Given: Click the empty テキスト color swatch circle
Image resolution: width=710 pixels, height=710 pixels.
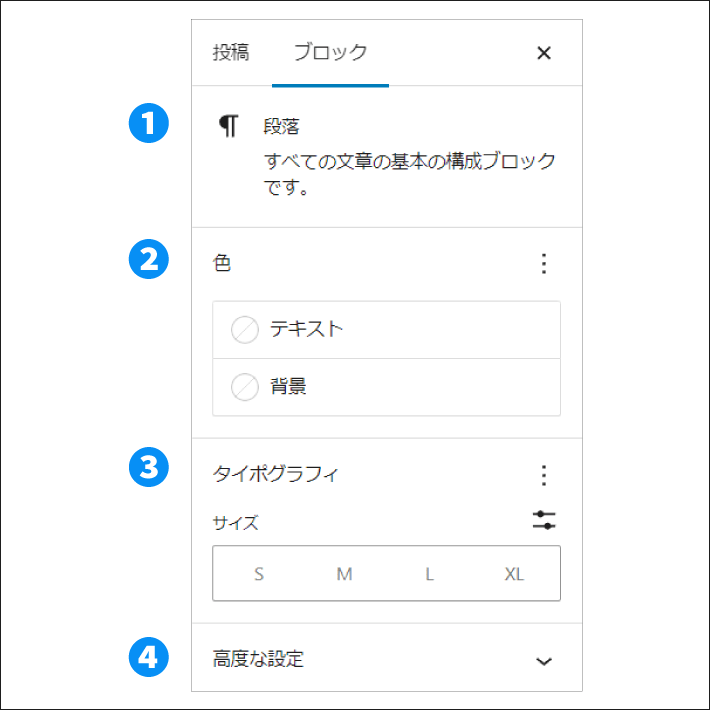Looking at the screenshot, I should (245, 330).
